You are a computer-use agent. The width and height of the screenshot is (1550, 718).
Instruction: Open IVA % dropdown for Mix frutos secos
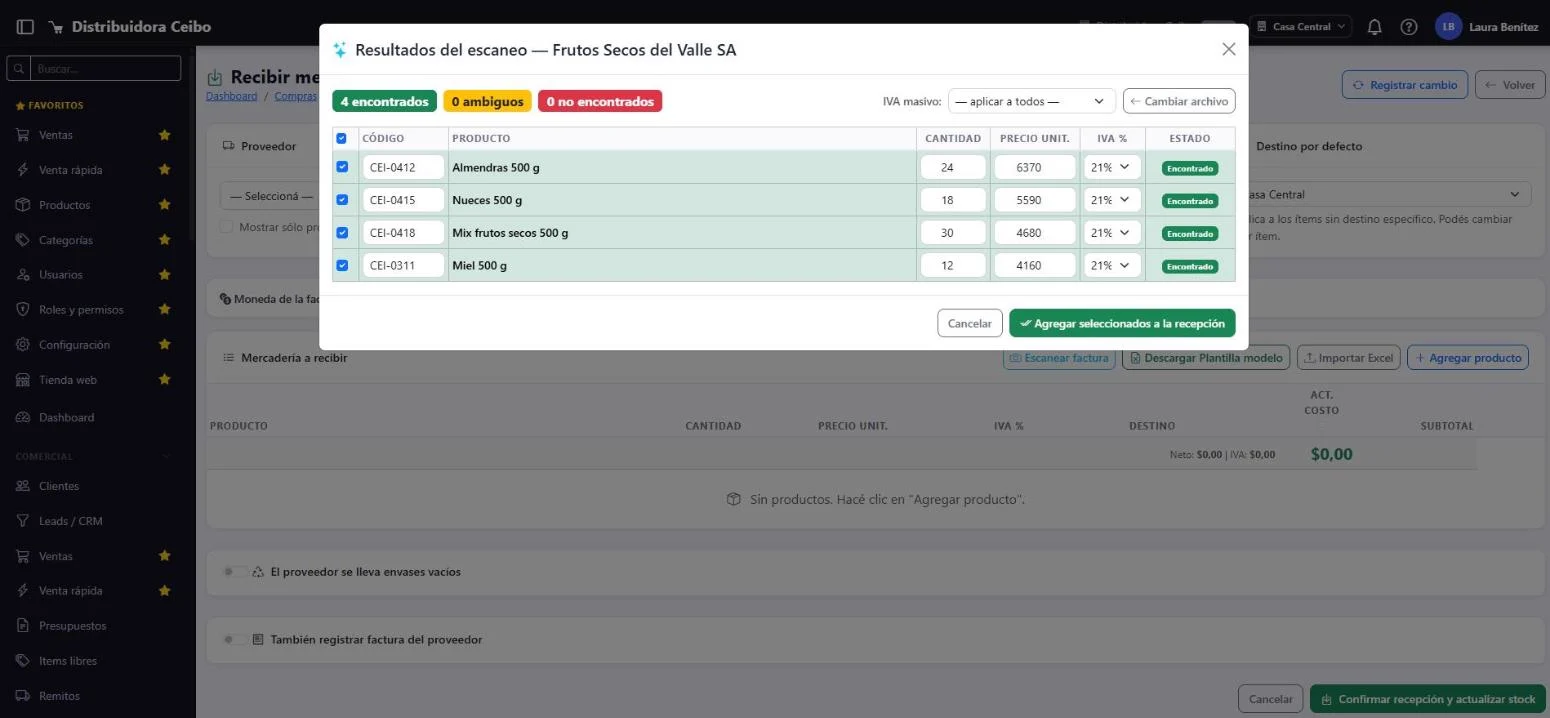[x=1112, y=233]
